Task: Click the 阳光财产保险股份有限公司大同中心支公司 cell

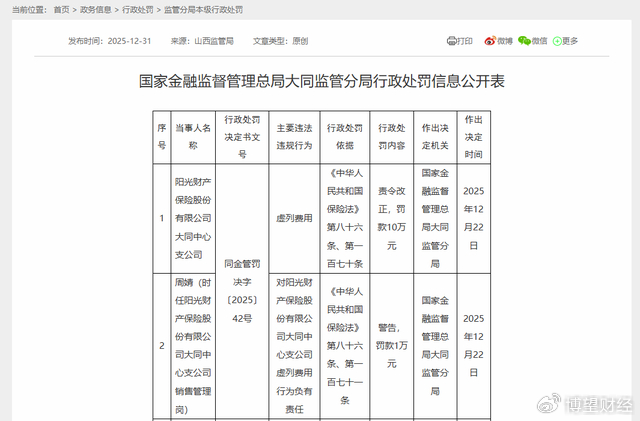Action: pos(193,218)
